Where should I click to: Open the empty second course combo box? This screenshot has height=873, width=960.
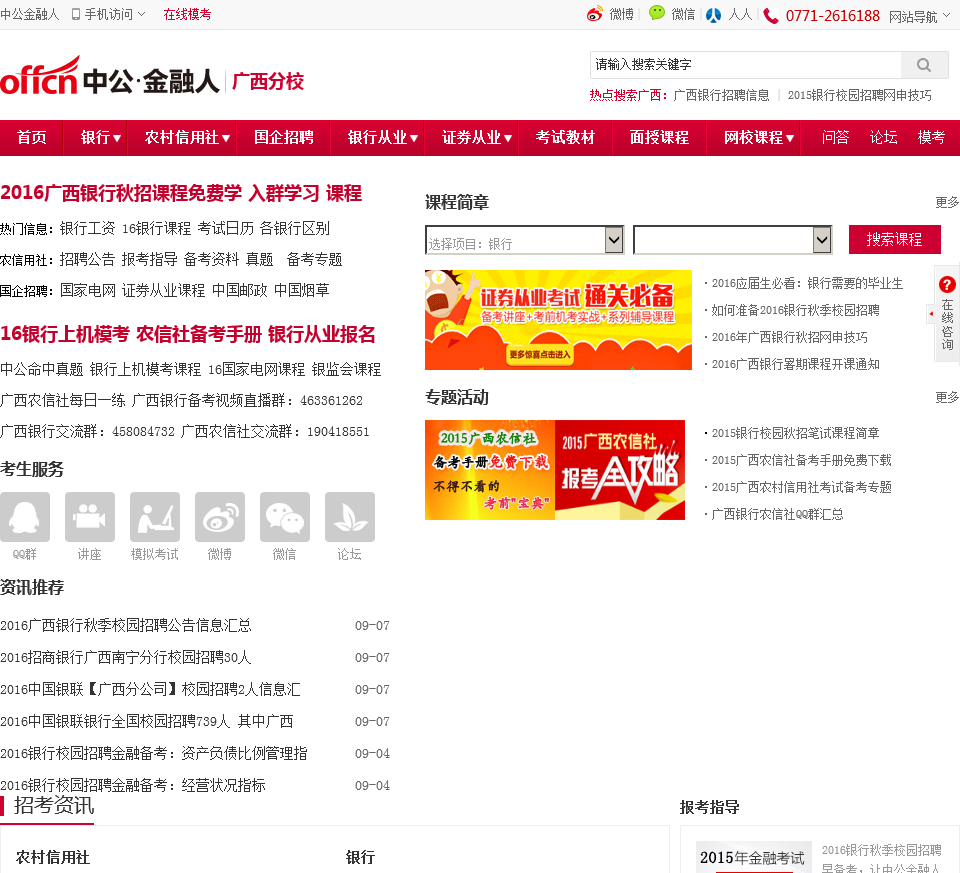pyautogui.click(x=732, y=240)
